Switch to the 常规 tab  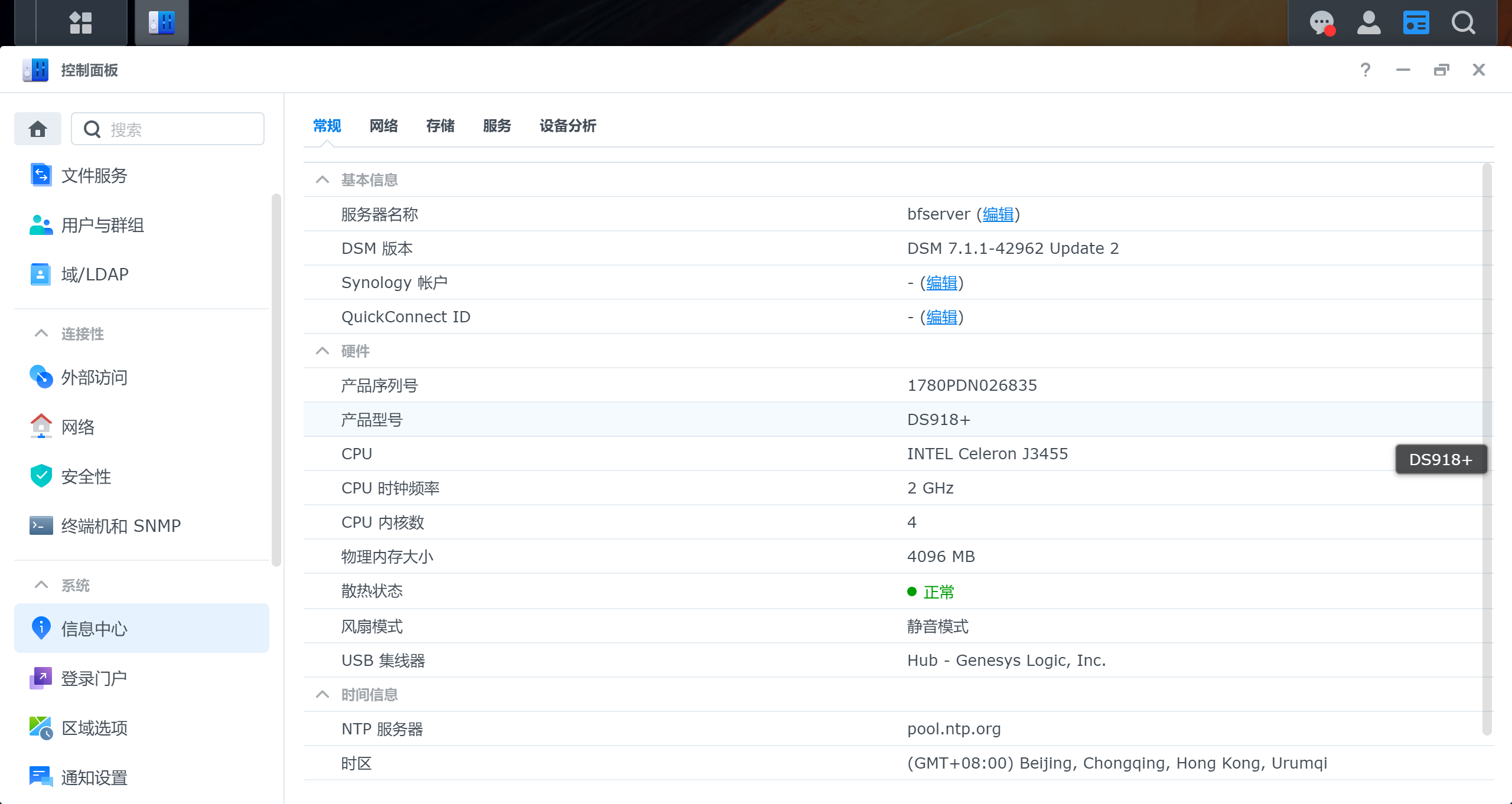click(x=327, y=126)
